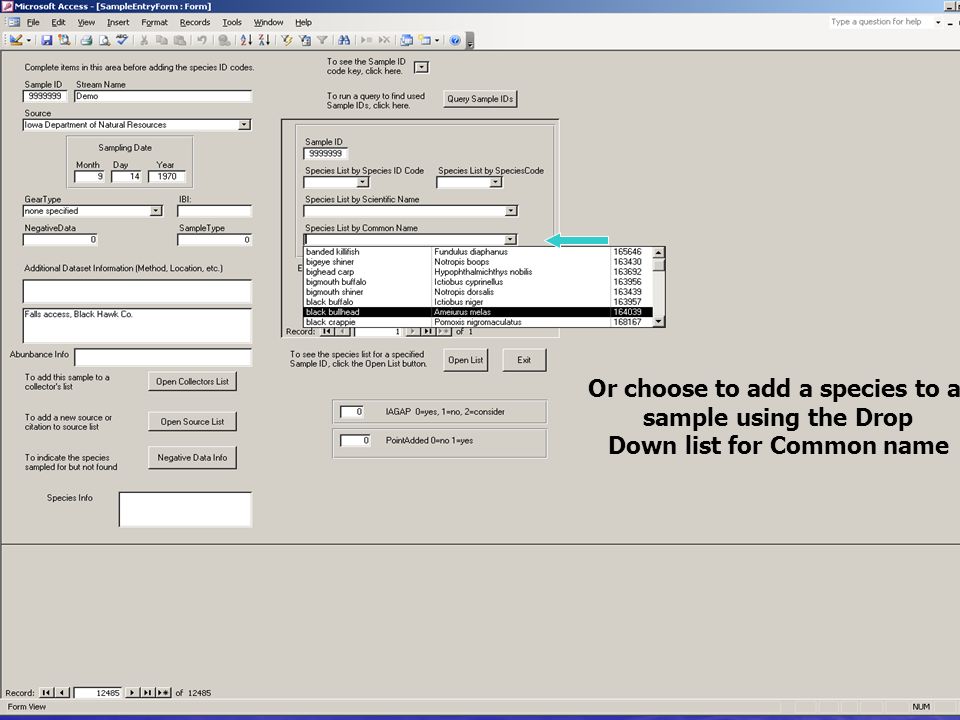Run the Spelling check icon
Viewport: 960px width, 720px height.
point(122,40)
